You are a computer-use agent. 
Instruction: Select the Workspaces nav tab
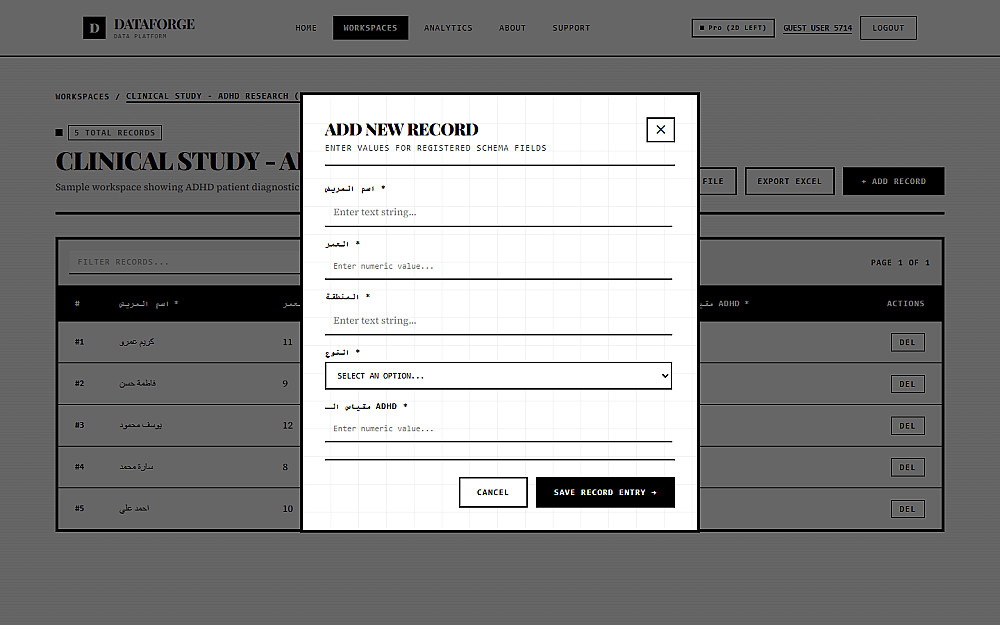(x=371, y=28)
